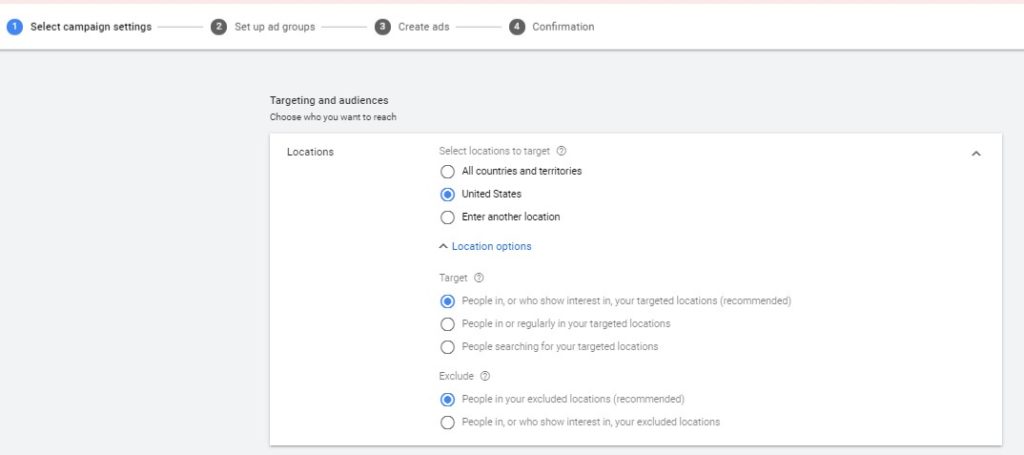Select People in your excluded locations (recommended)
The image size is (1024, 455).
(x=447, y=400)
